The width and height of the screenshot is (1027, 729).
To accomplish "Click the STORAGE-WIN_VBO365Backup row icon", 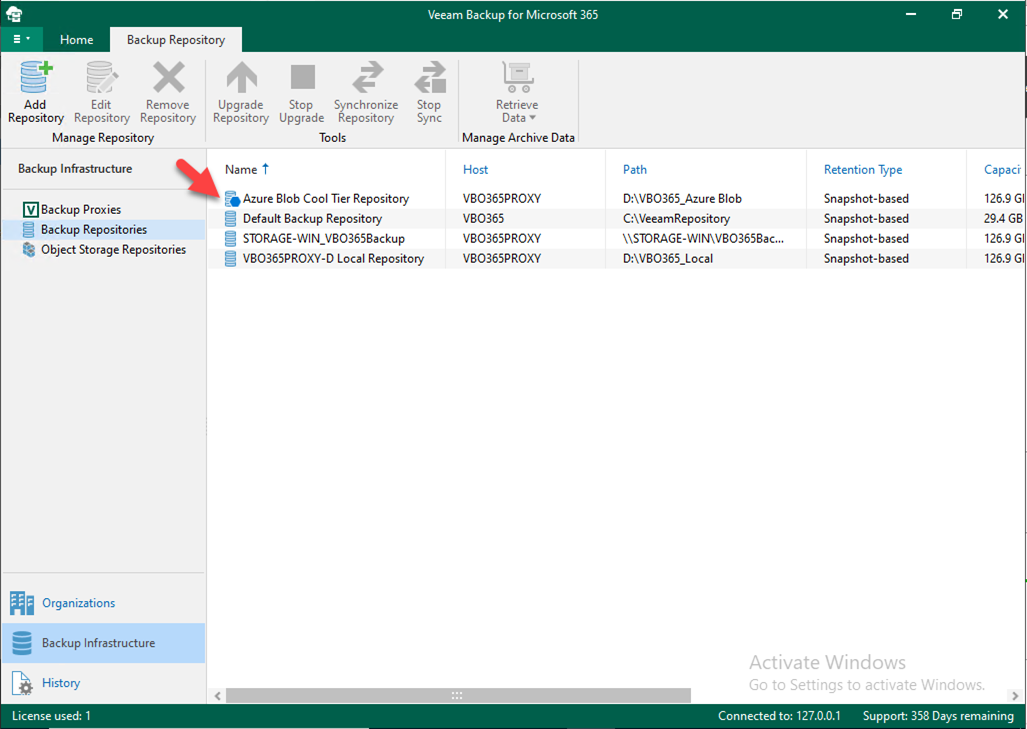I will click(231, 238).
